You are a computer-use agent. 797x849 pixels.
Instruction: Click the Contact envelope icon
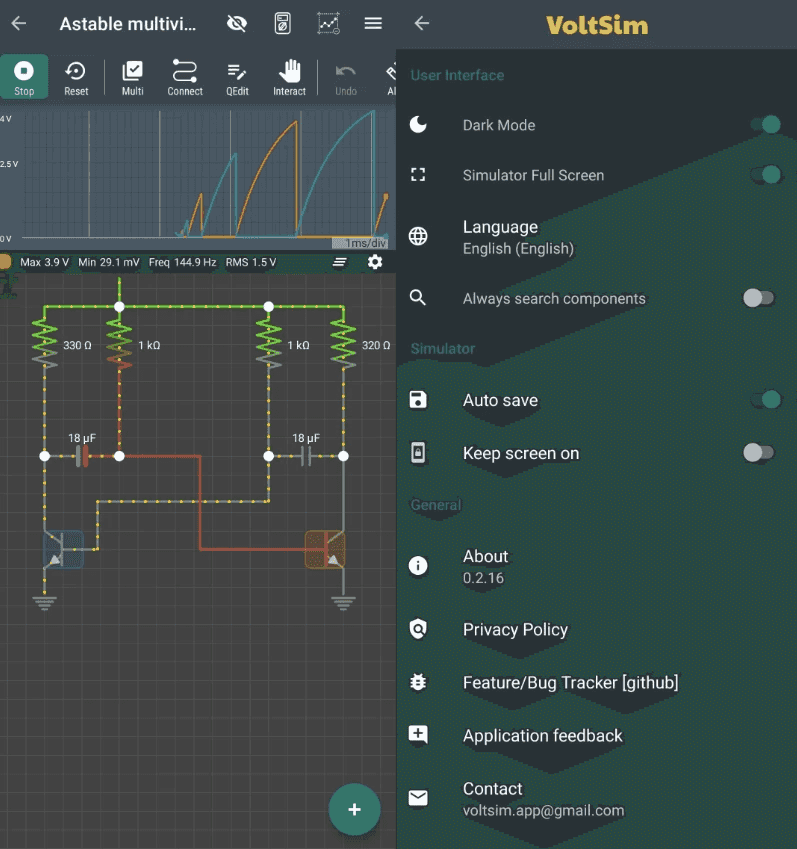(x=418, y=798)
